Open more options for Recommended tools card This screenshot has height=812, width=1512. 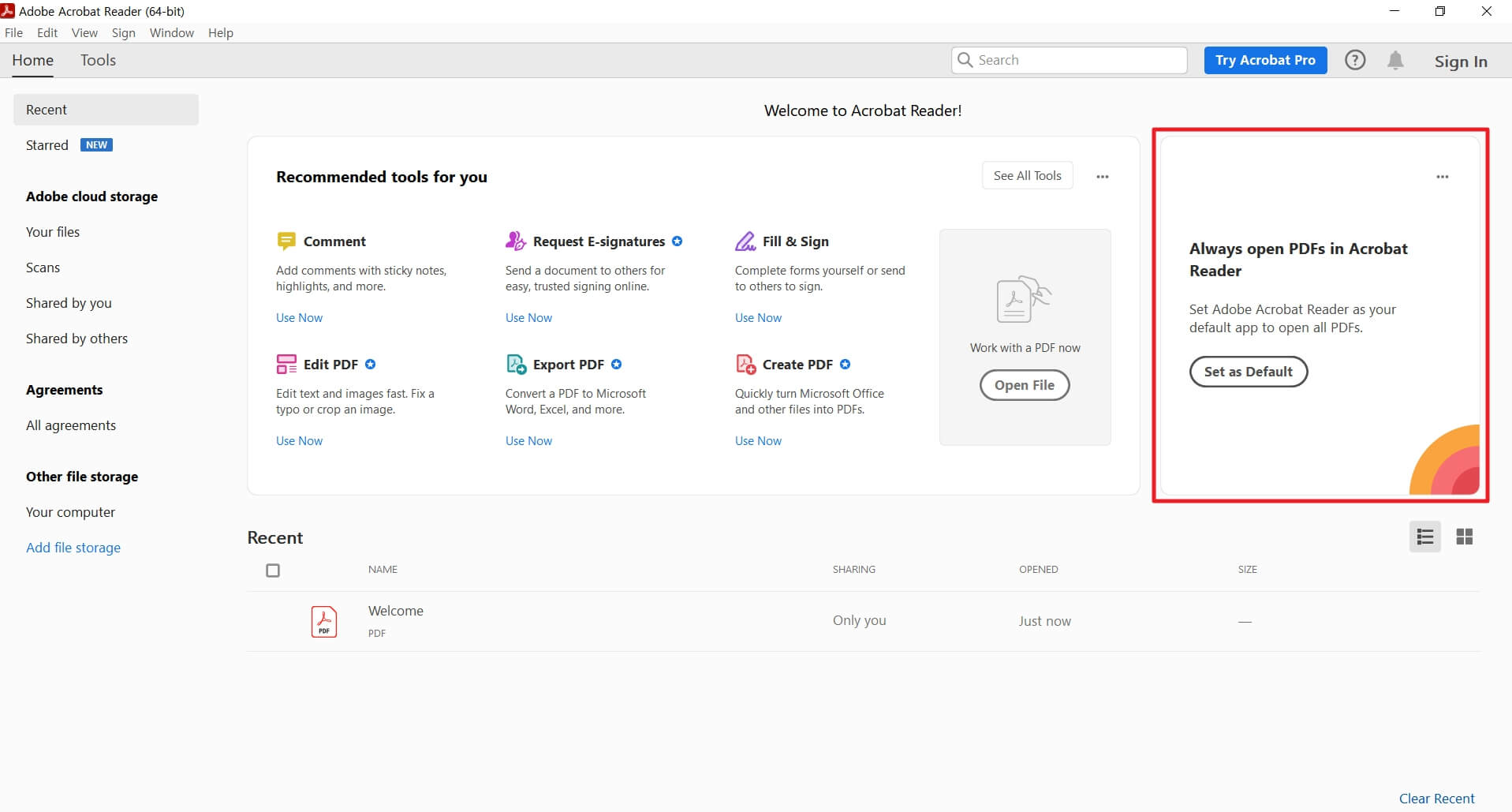[x=1103, y=177]
